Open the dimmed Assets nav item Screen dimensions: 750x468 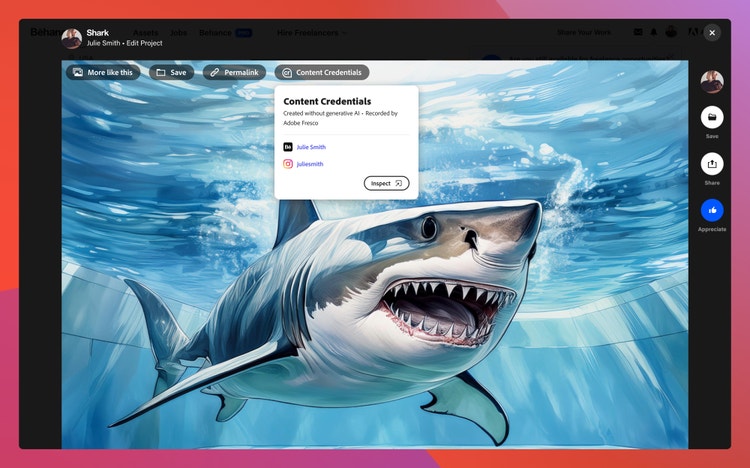point(145,33)
